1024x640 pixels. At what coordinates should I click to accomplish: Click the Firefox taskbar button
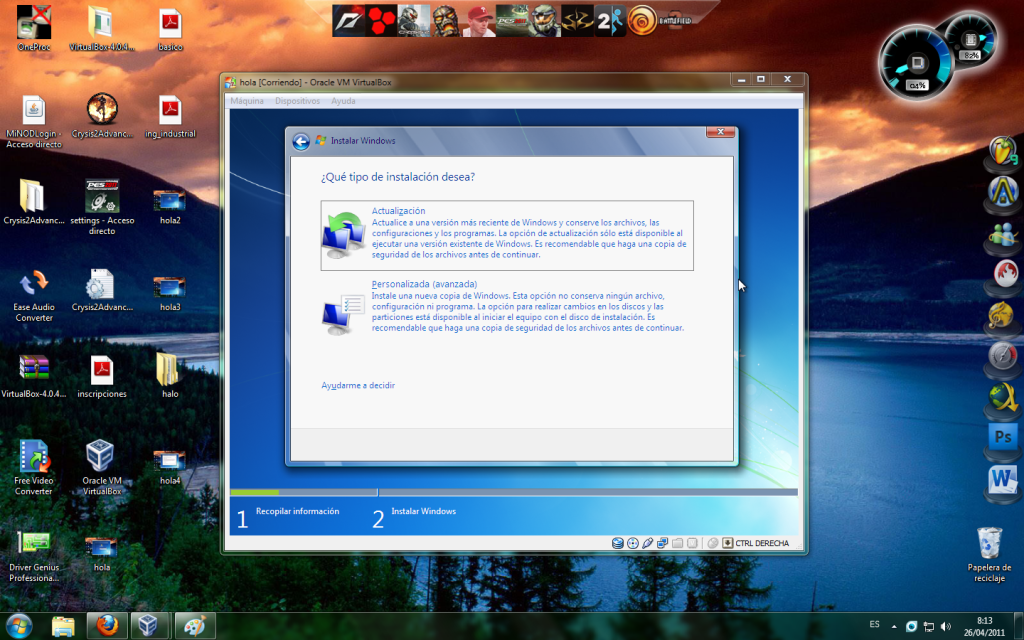click(x=106, y=626)
